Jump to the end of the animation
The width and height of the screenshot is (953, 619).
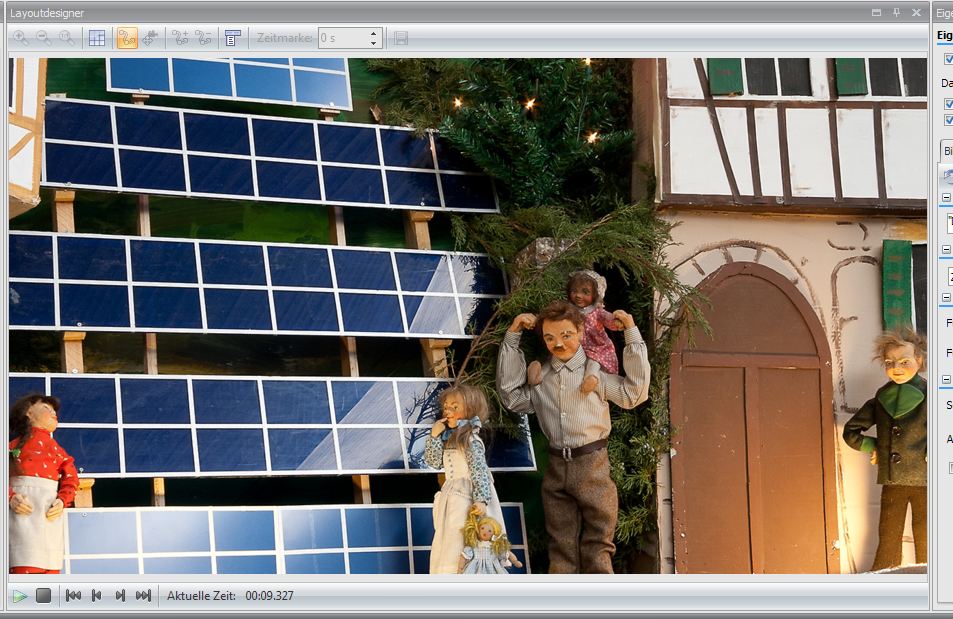pos(143,596)
